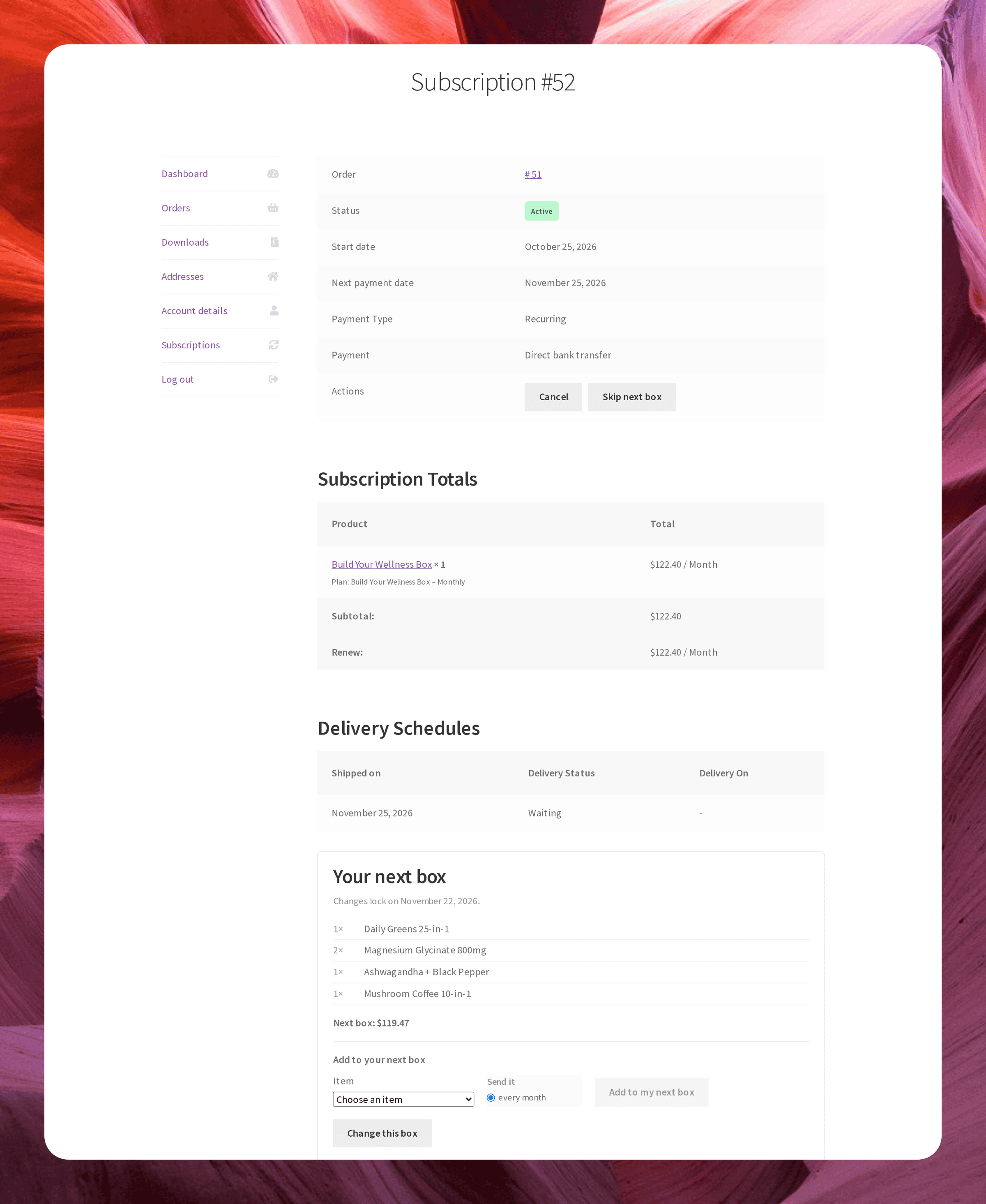Expand the 'Choose an item' dropdown
This screenshot has width=986, height=1204.
(x=403, y=1099)
